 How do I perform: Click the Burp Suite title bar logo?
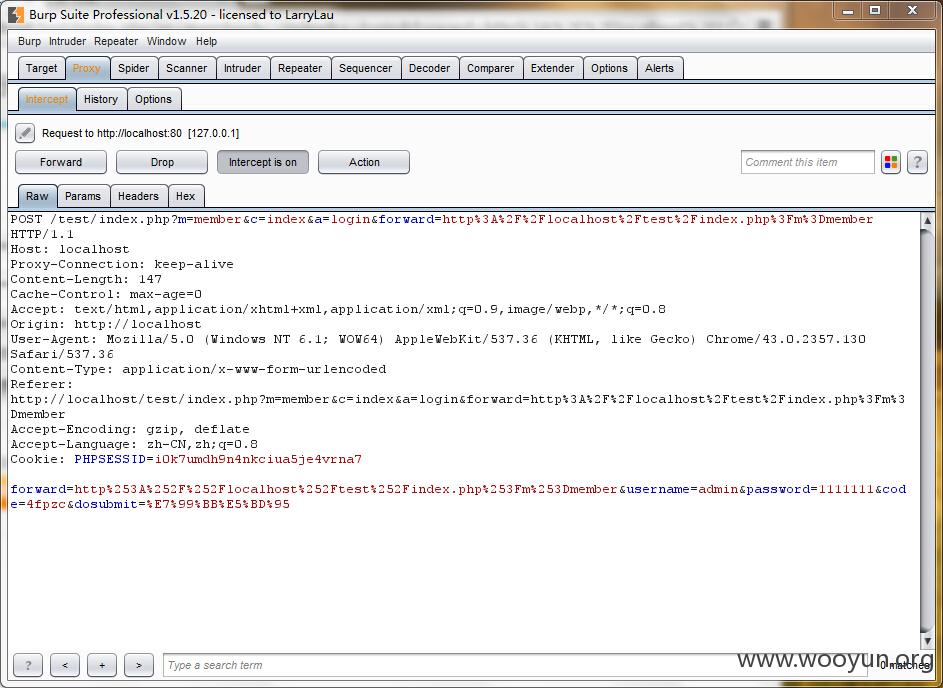point(15,14)
